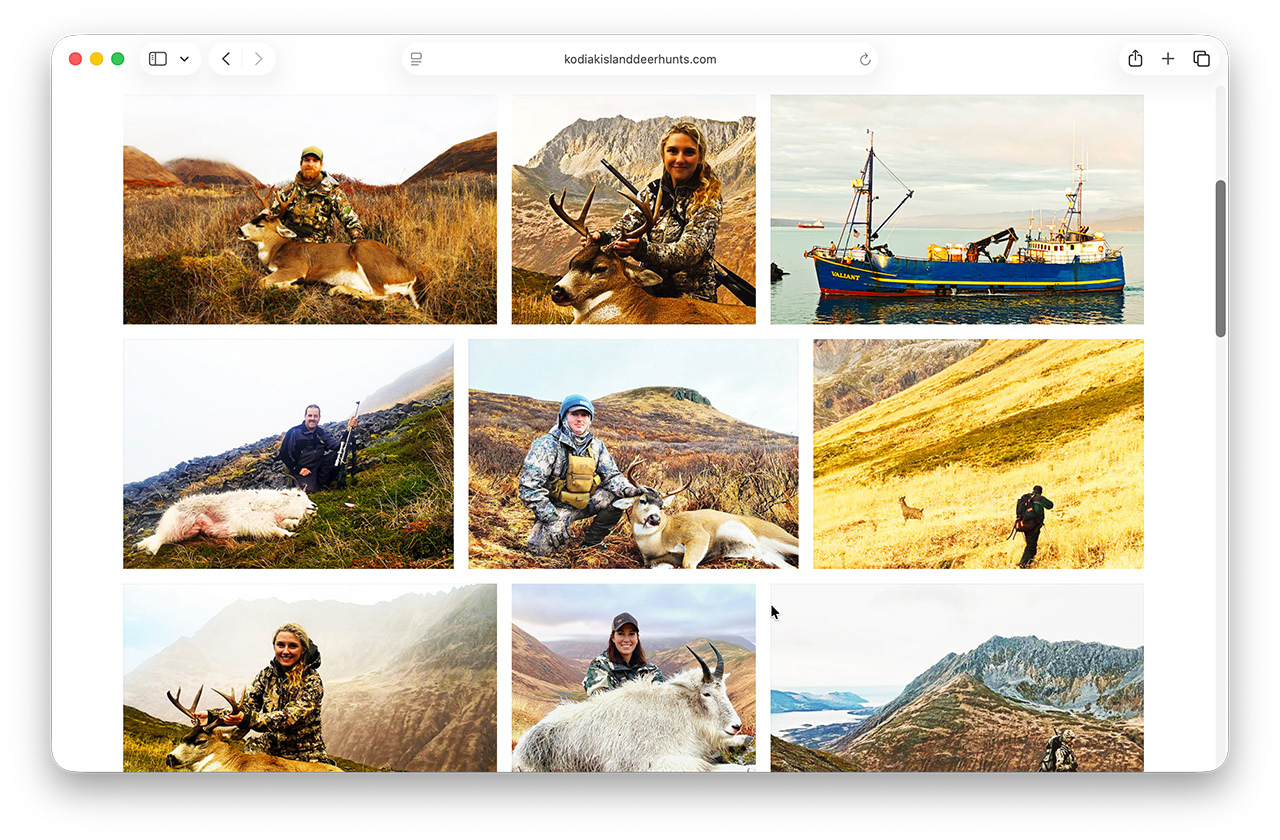Viewport: 1280px width, 840px height.
Task: Open hunter in blue beanie with deer photo
Action: (x=633, y=453)
